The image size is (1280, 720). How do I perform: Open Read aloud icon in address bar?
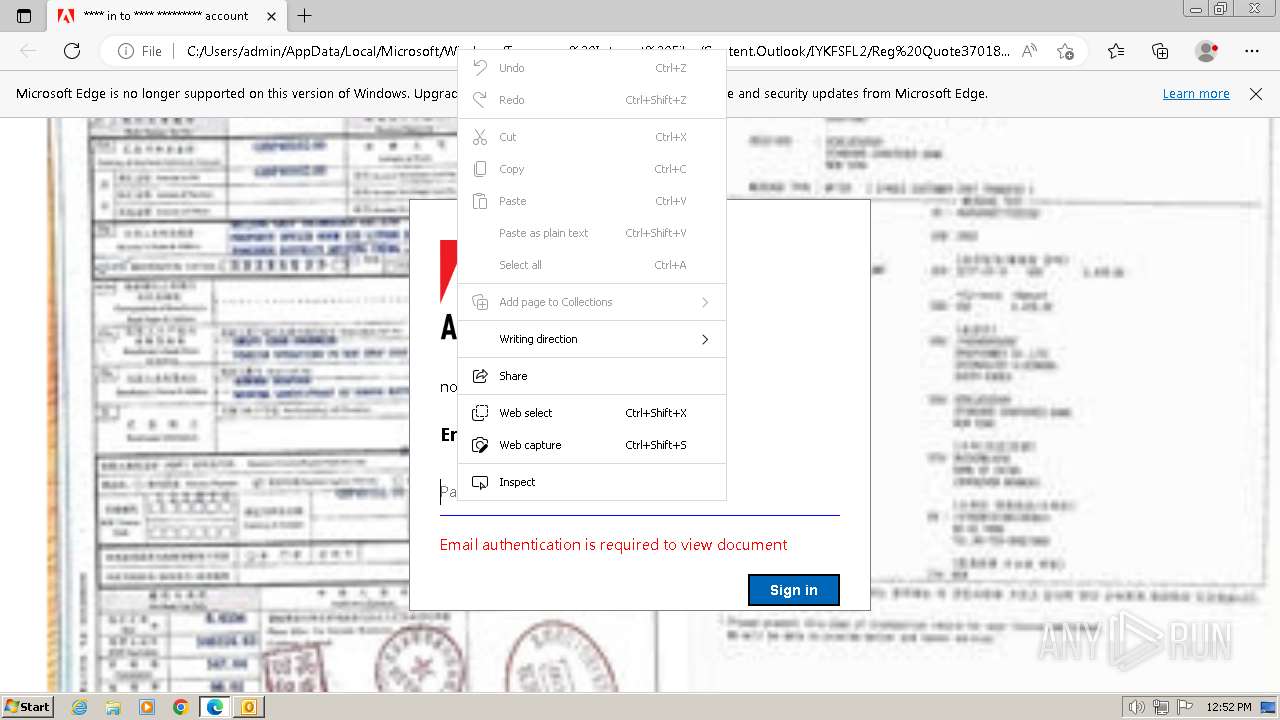1029,51
